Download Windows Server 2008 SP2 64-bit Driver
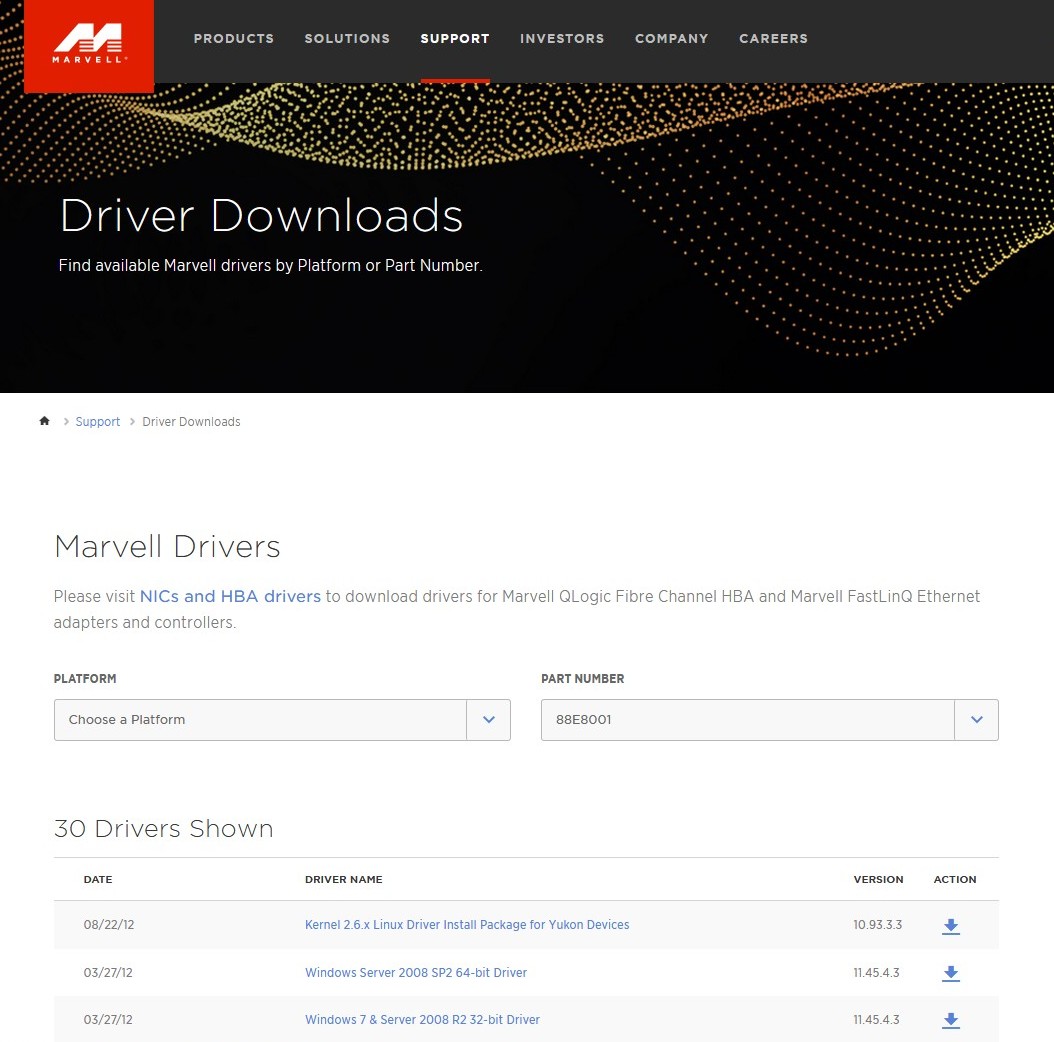The height and width of the screenshot is (1042, 1054). 950,973
